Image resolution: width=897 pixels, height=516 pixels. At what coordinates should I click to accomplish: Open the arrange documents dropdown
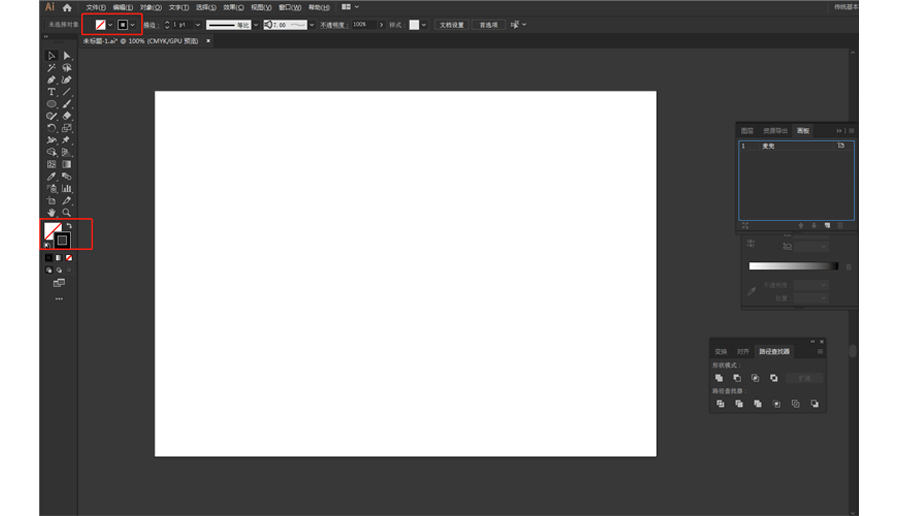pos(350,7)
